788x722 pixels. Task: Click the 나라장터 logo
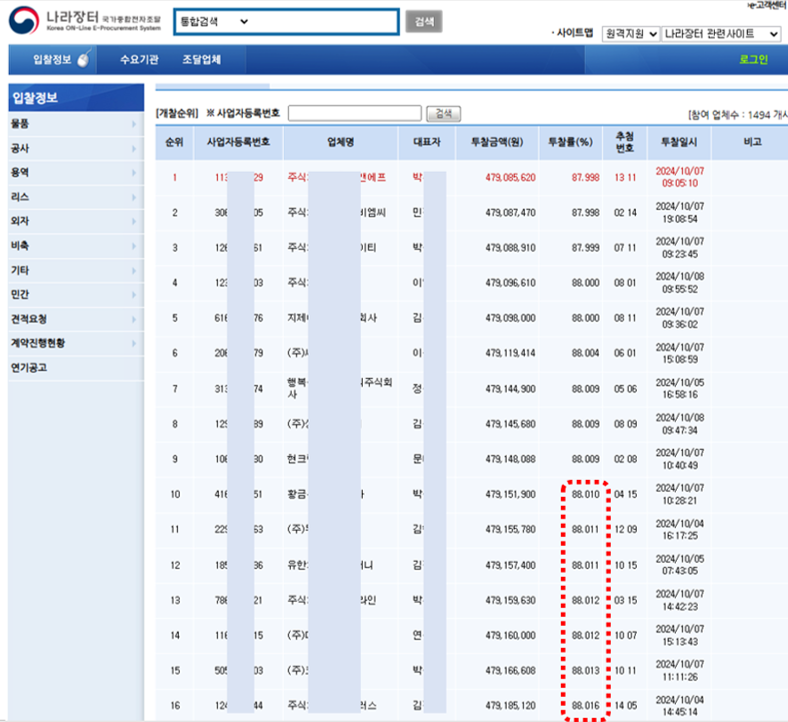point(84,21)
